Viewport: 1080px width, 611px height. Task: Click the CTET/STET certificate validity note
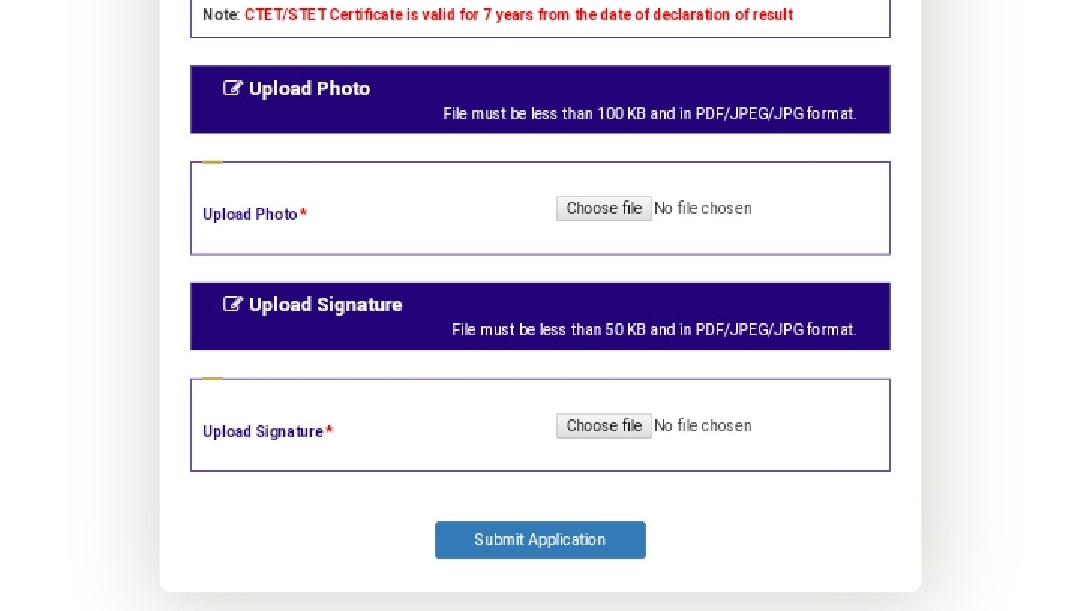pyautogui.click(x=497, y=15)
